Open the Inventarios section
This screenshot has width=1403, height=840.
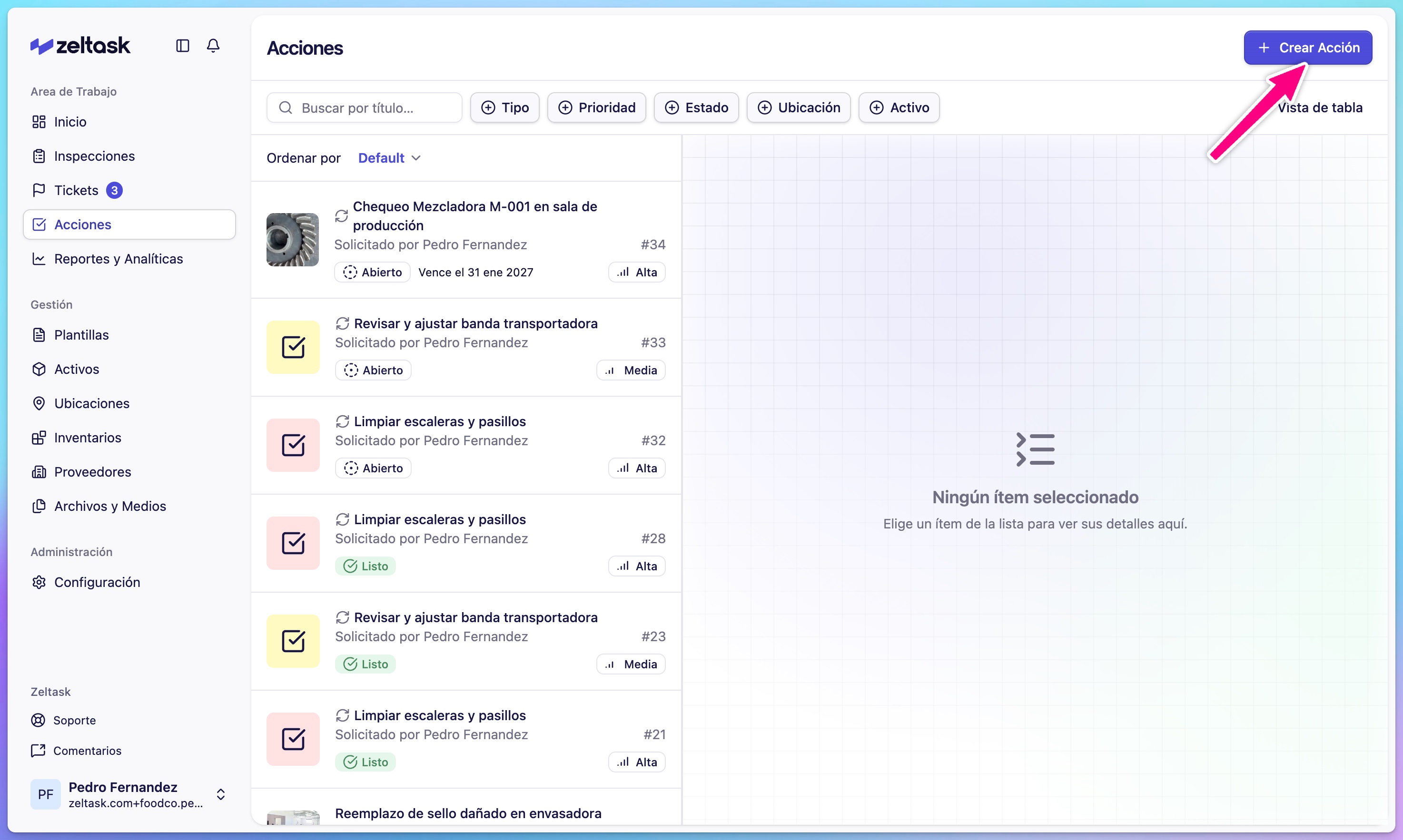pyautogui.click(x=88, y=437)
